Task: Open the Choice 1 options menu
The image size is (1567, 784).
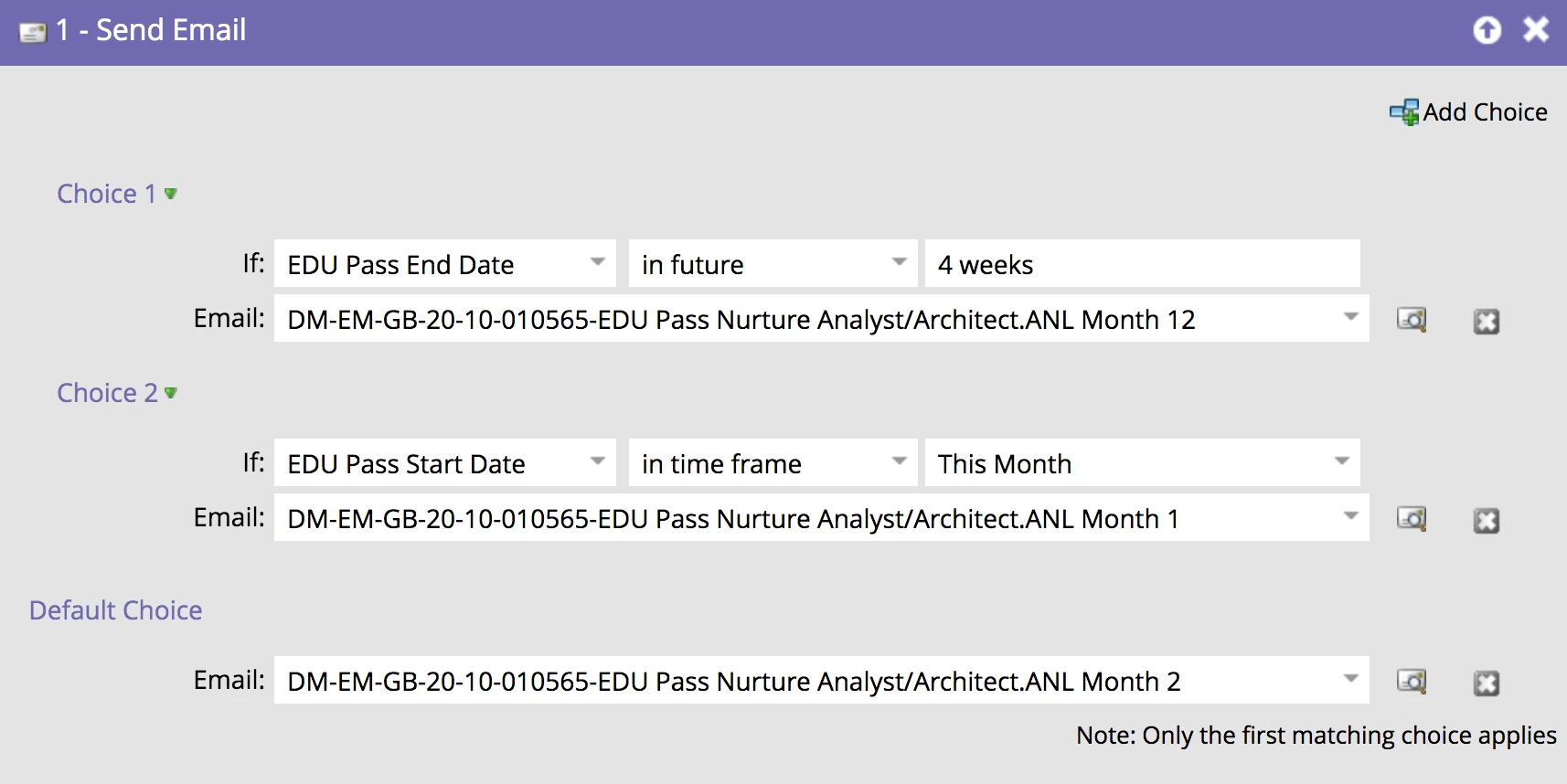Action: [170, 194]
